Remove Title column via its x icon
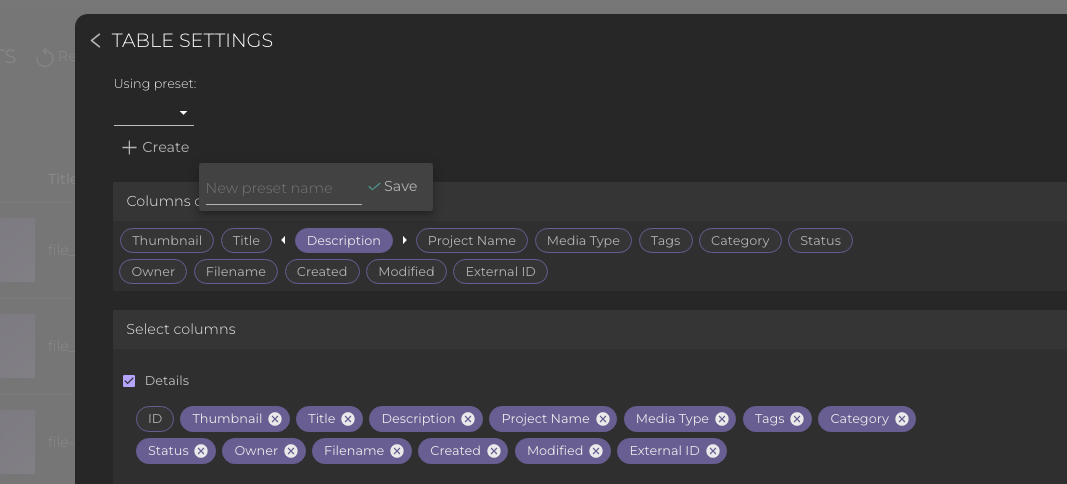Image resolution: width=1067 pixels, height=484 pixels. (348, 419)
